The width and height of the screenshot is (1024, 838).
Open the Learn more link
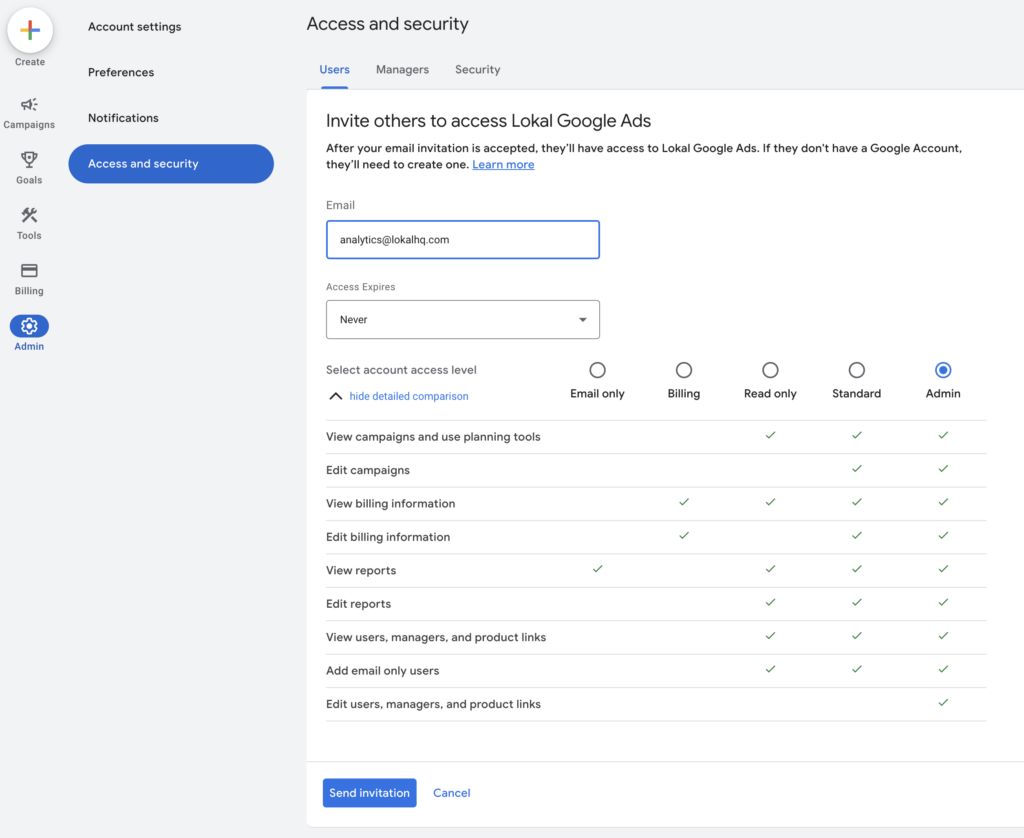[x=503, y=164]
